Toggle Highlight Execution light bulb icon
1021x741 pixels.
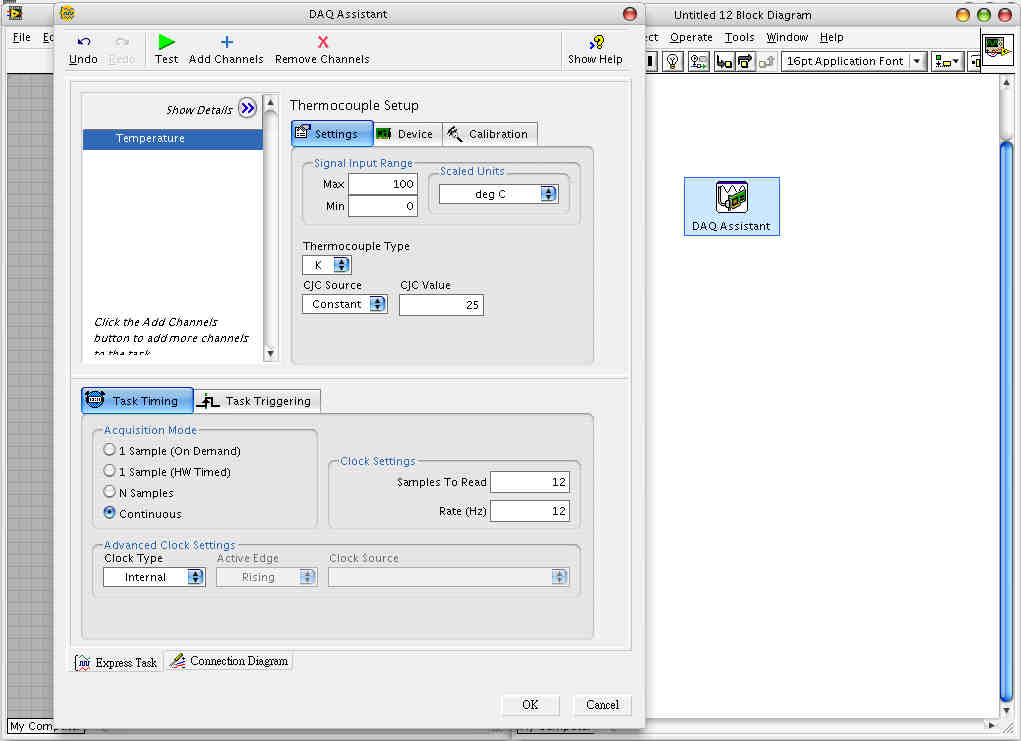(x=673, y=61)
